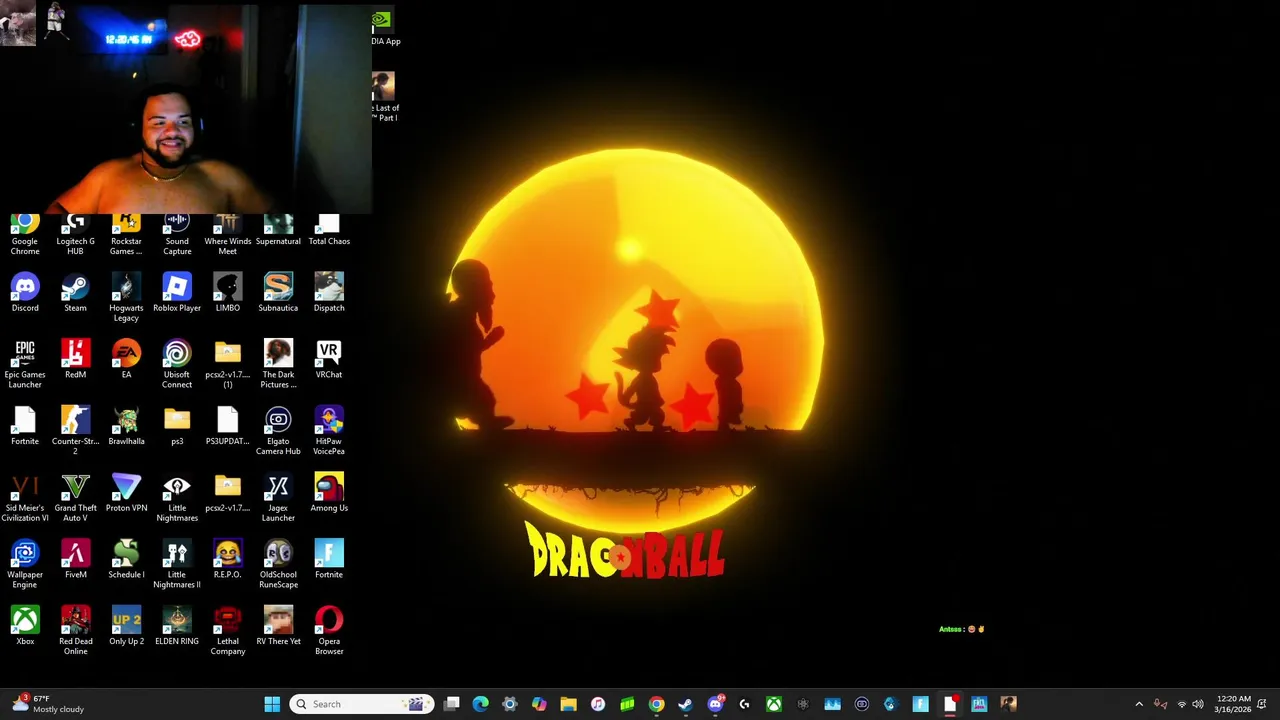The image size is (1280, 720).
Task: Launch Lethal Company from desktop
Action: [x=227, y=632]
